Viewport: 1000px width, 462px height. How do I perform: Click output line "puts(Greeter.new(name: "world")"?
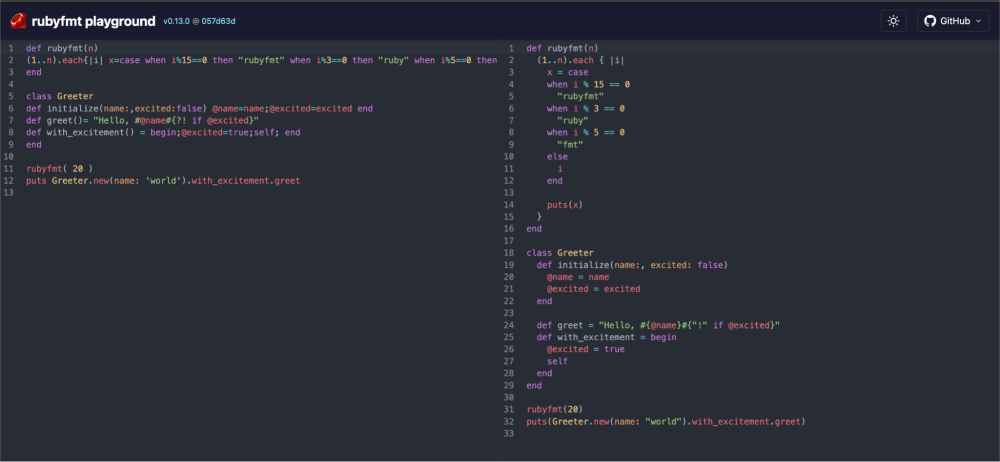(x=666, y=421)
